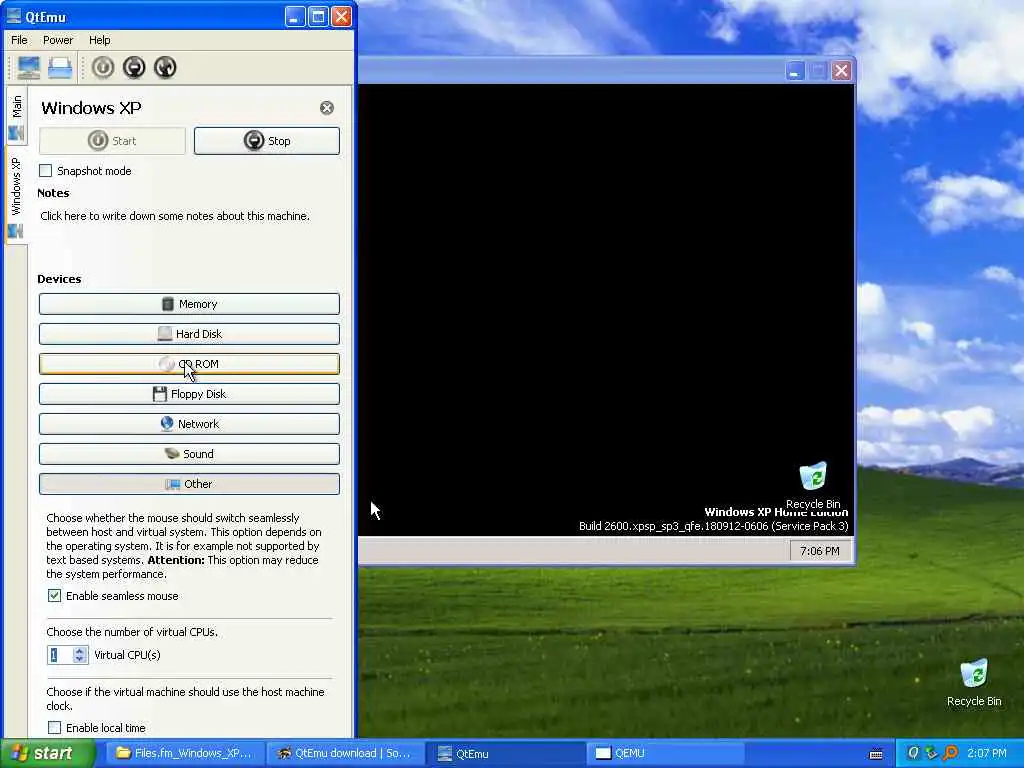Click the notes area to write notes
Screen dimensions: 1024x768
click(175, 216)
